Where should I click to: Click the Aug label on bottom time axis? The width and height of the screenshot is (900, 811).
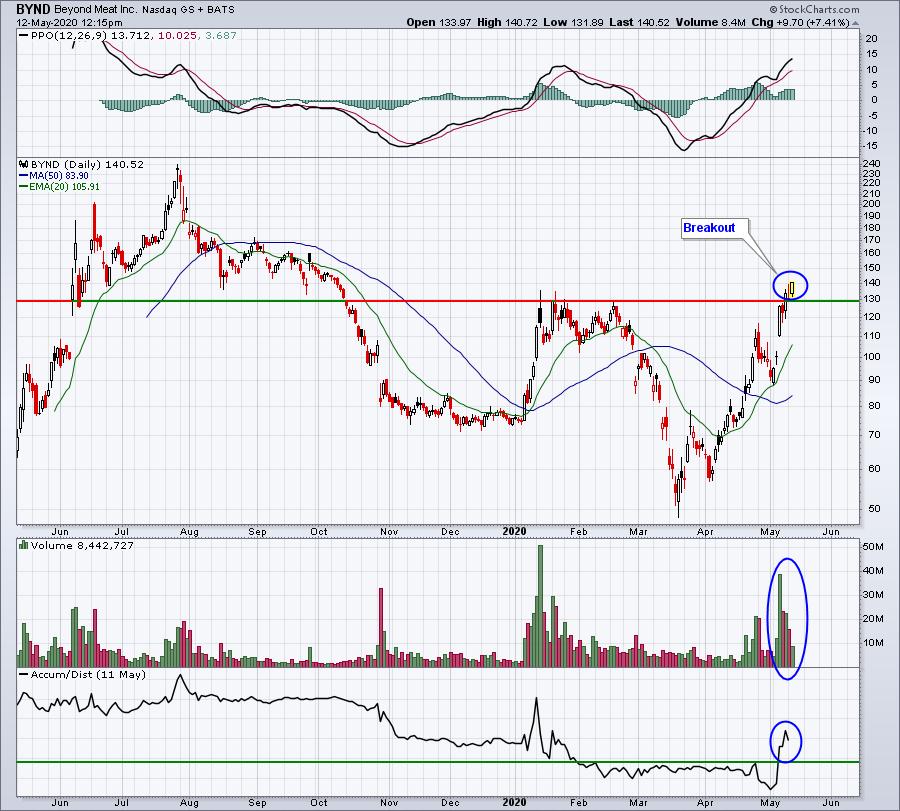coord(189,802)
